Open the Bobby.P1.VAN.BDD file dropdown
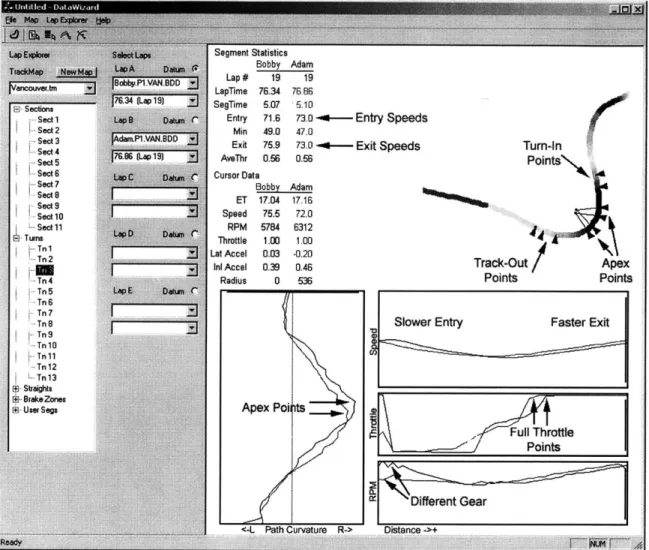The image size is (649, 550). [192, 83]
